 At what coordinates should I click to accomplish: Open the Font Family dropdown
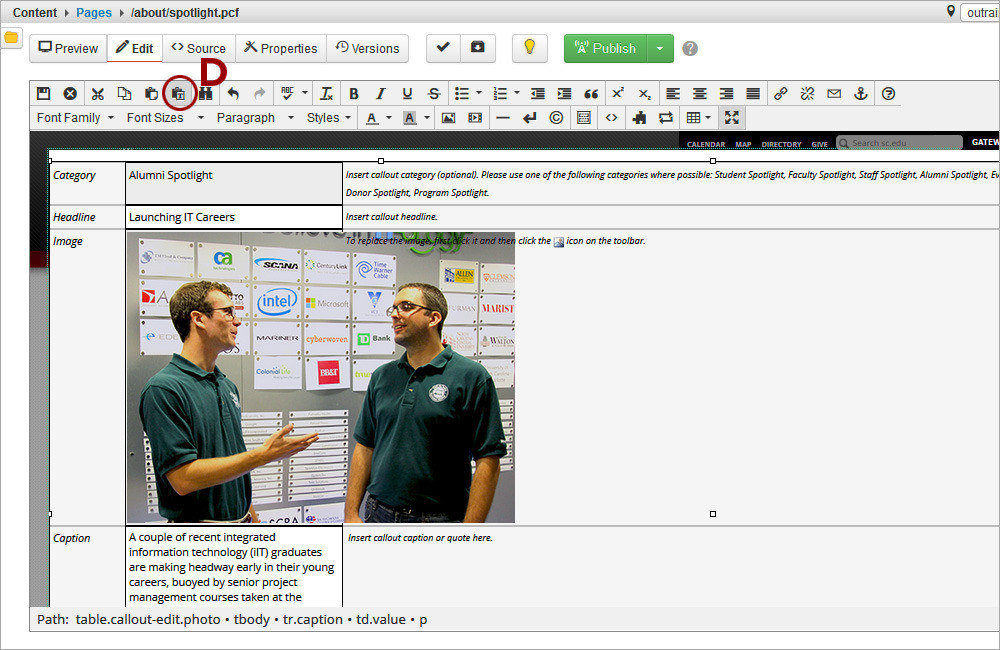point(75,117)
